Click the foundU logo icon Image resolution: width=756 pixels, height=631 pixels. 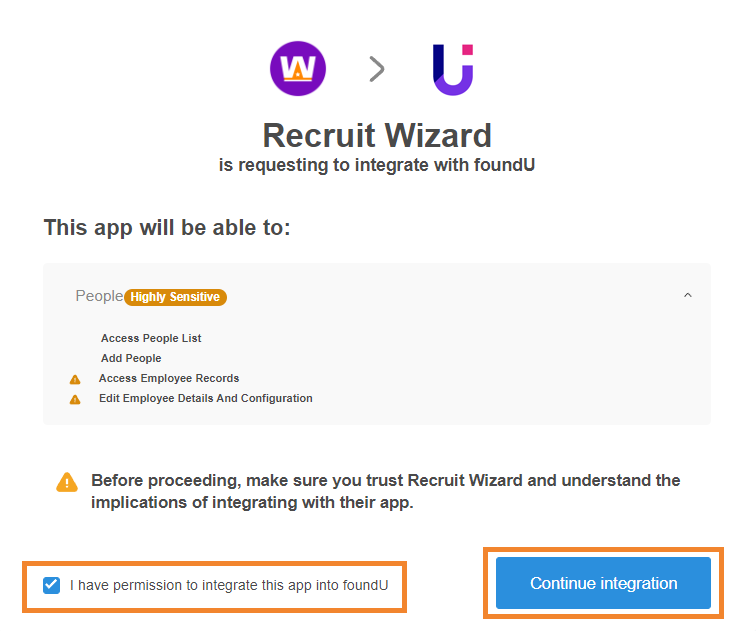tap(453, 69)
